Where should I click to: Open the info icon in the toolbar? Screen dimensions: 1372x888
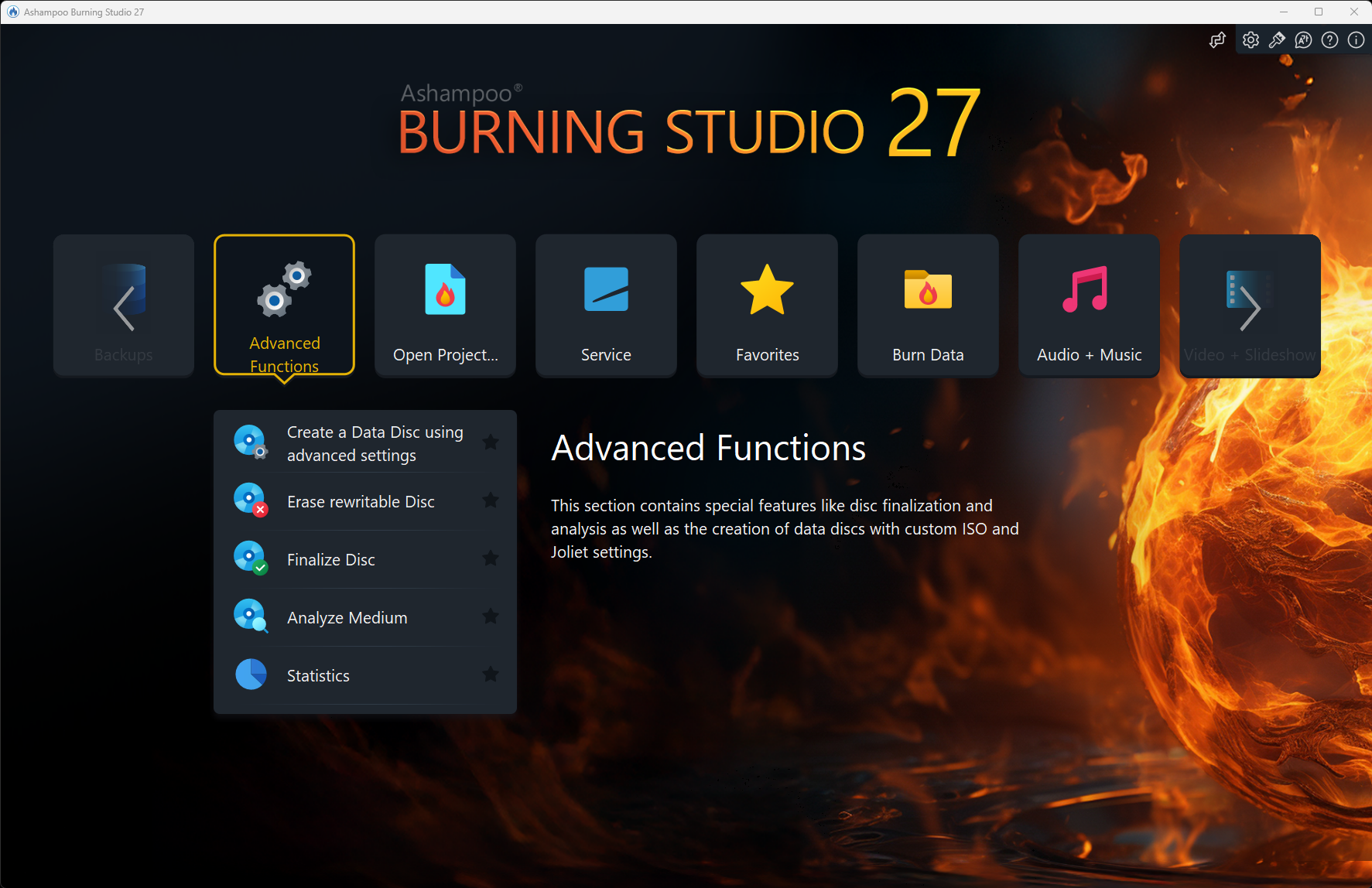pos(1355,39)
